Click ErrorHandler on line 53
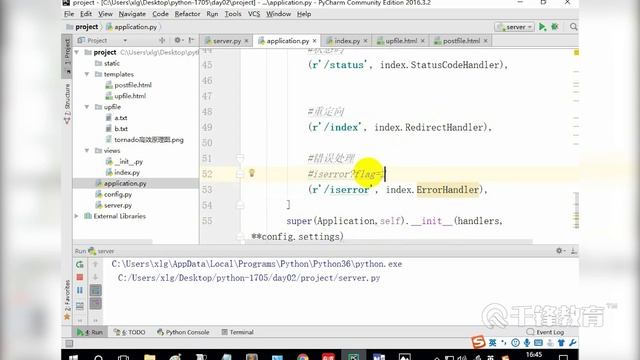The width and height of the screenshot is (640, 360). pyautogui.click(x=447, y=190)
